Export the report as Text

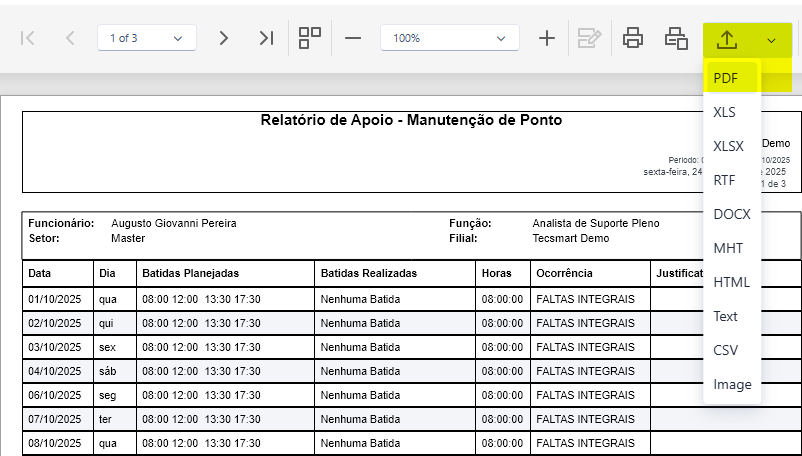[x=732, y=316]
